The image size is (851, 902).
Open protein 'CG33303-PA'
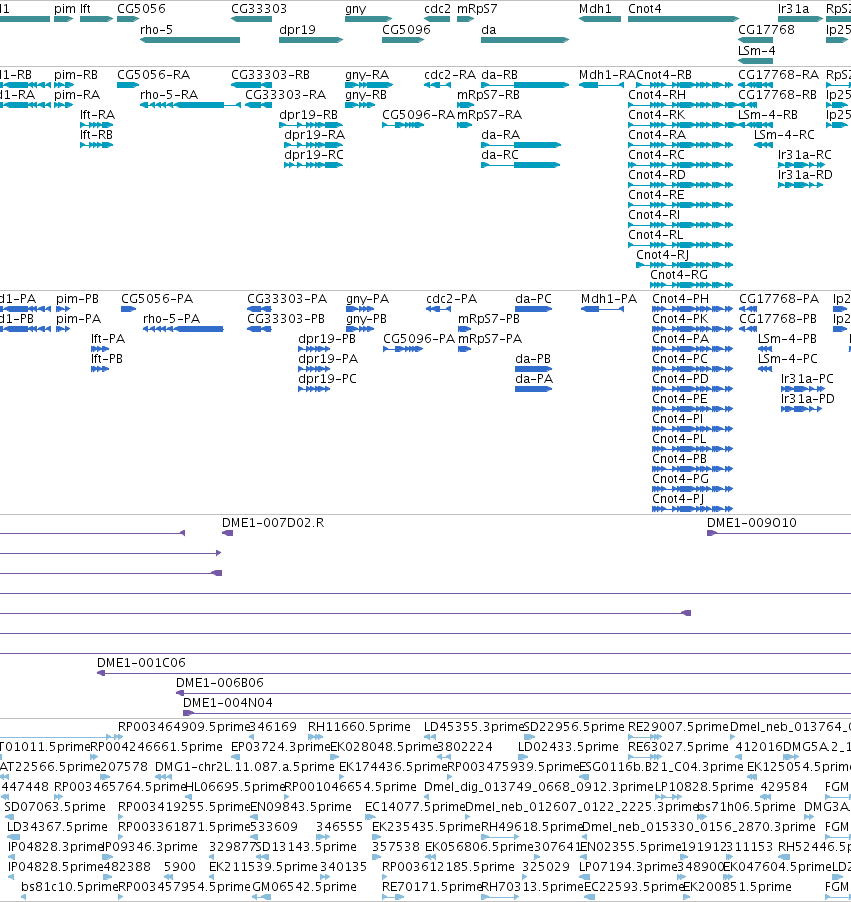[x=287, y=299]
